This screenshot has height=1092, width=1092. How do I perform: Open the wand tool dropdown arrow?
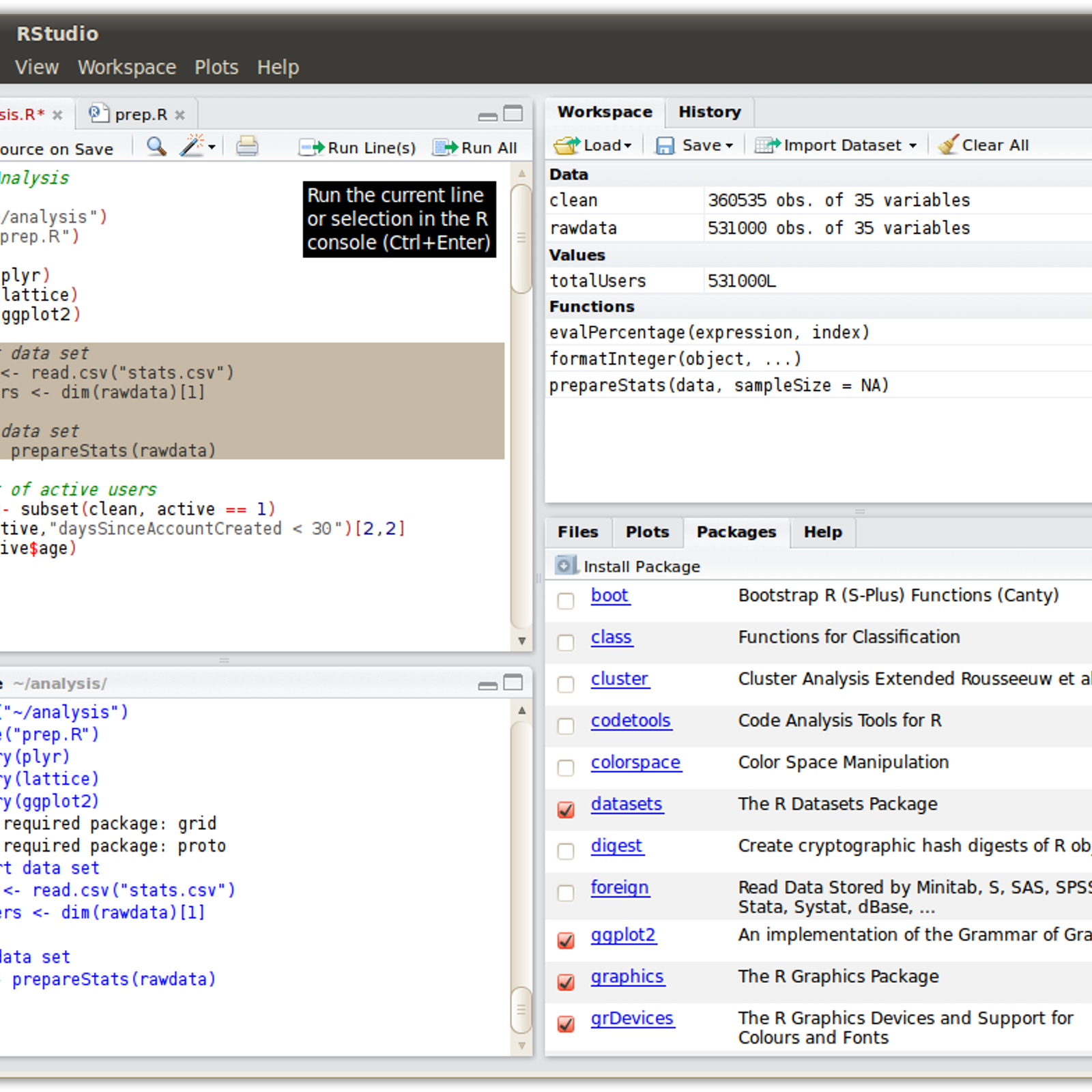[x=212, y=147]
